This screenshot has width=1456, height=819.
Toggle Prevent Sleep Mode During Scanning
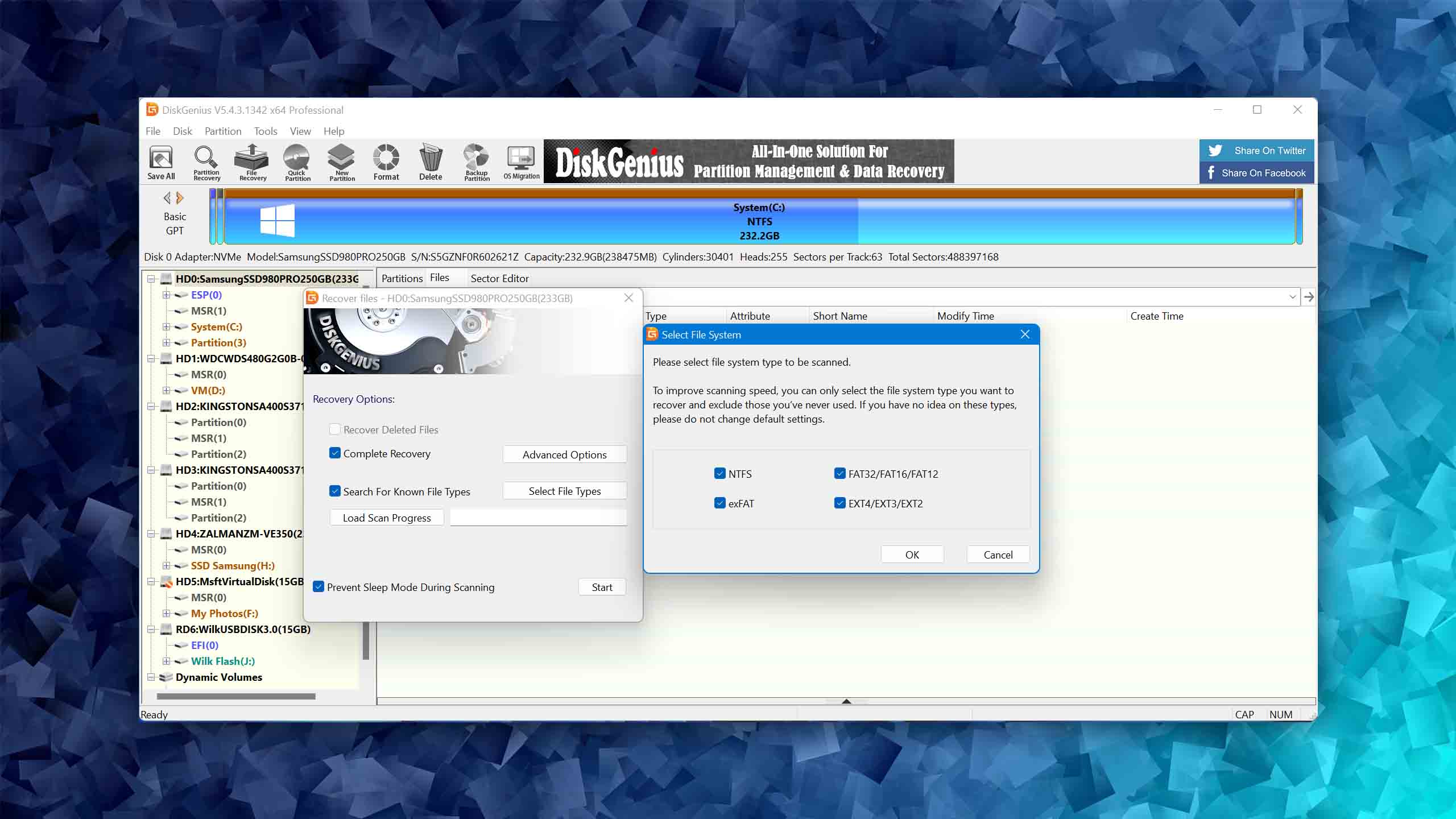(x=318, y=586)
